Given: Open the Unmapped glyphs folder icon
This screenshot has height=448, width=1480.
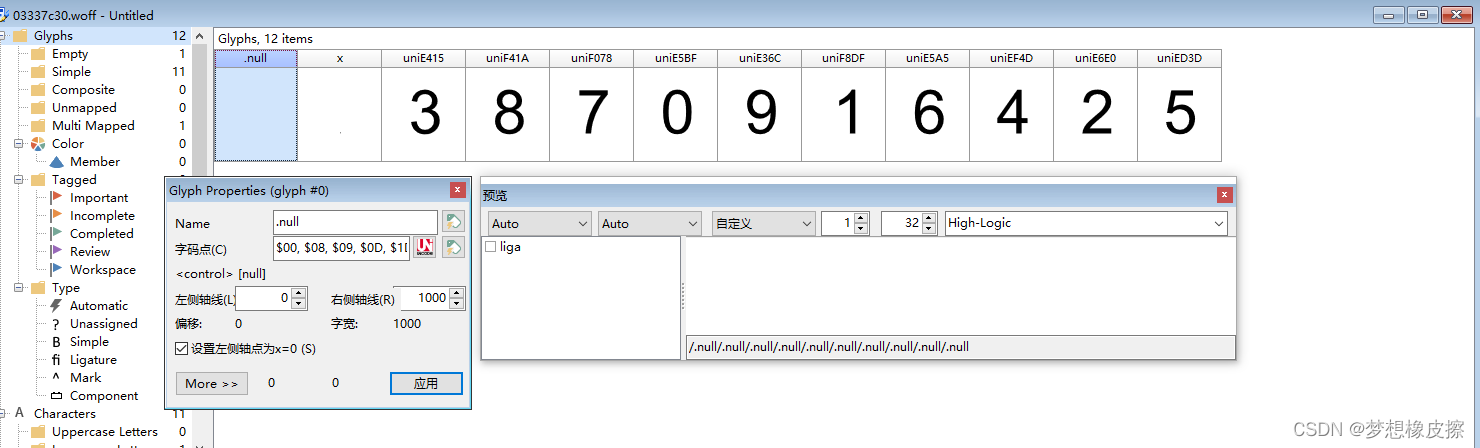Looking at the screenshot, I should (38, 108).
